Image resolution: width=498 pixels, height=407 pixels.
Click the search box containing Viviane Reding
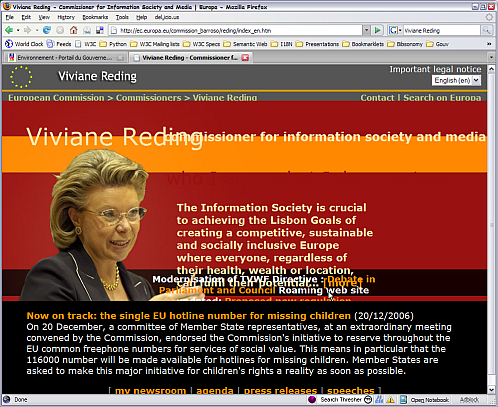pos(441,31)
